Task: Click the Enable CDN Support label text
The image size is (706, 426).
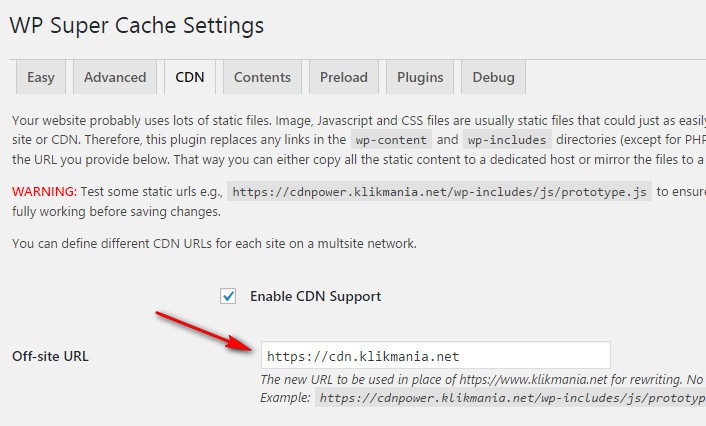Action: 315,296
